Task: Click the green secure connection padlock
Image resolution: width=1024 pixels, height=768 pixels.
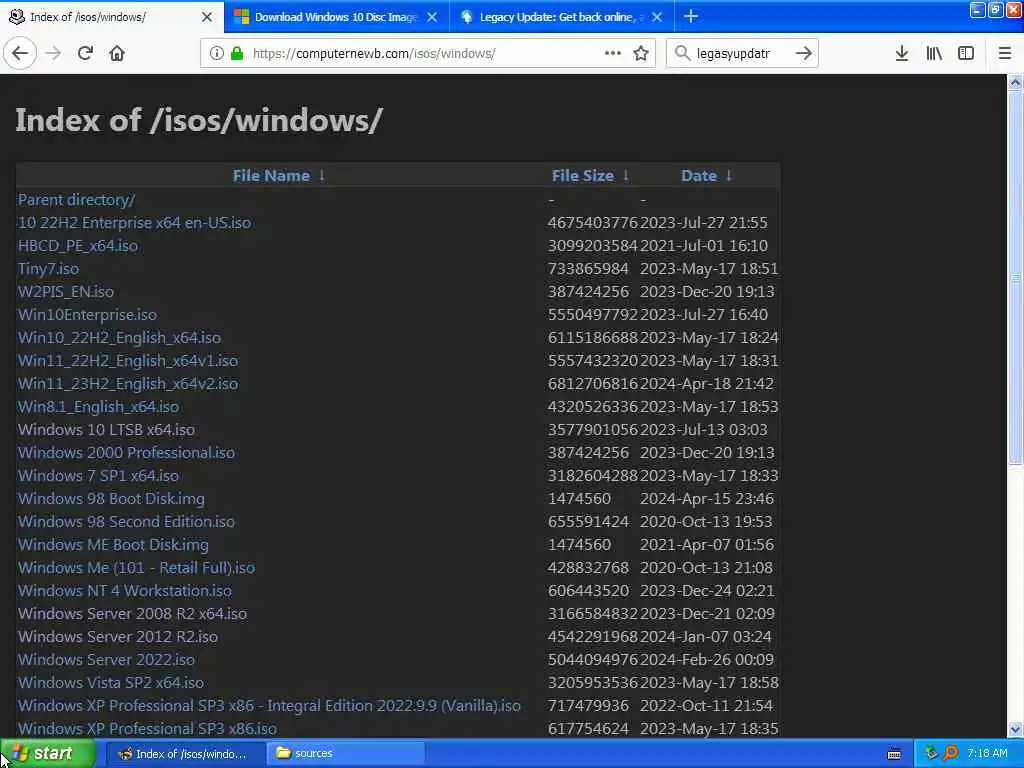Action: click(x=237, y=54)
